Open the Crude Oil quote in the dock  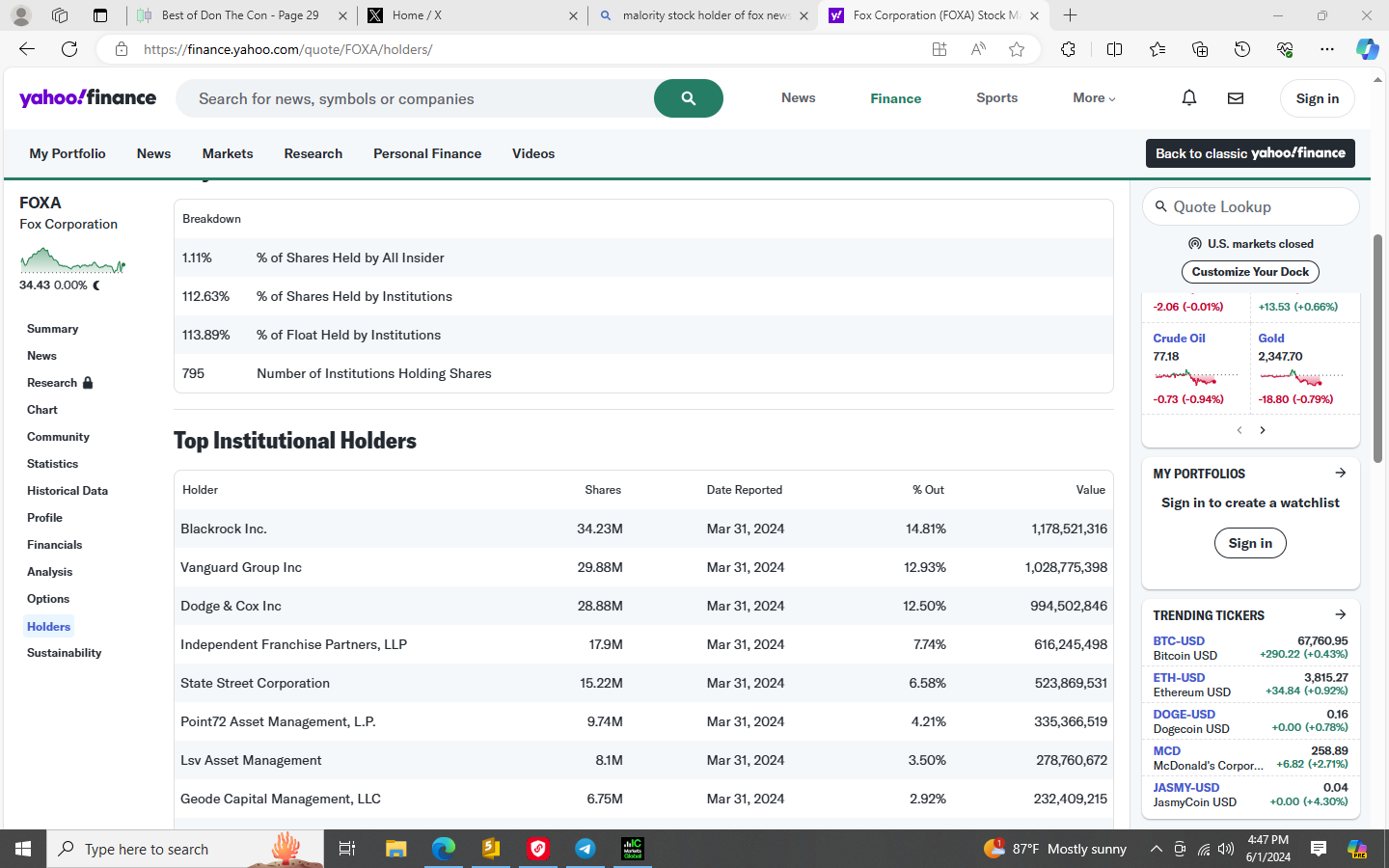[1179, 339]
